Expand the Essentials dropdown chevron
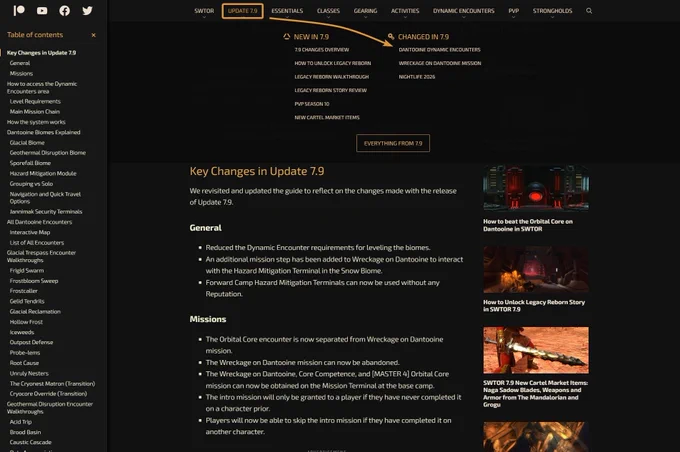The width and height of the screenshot is (680, 452). pos(287,17)
